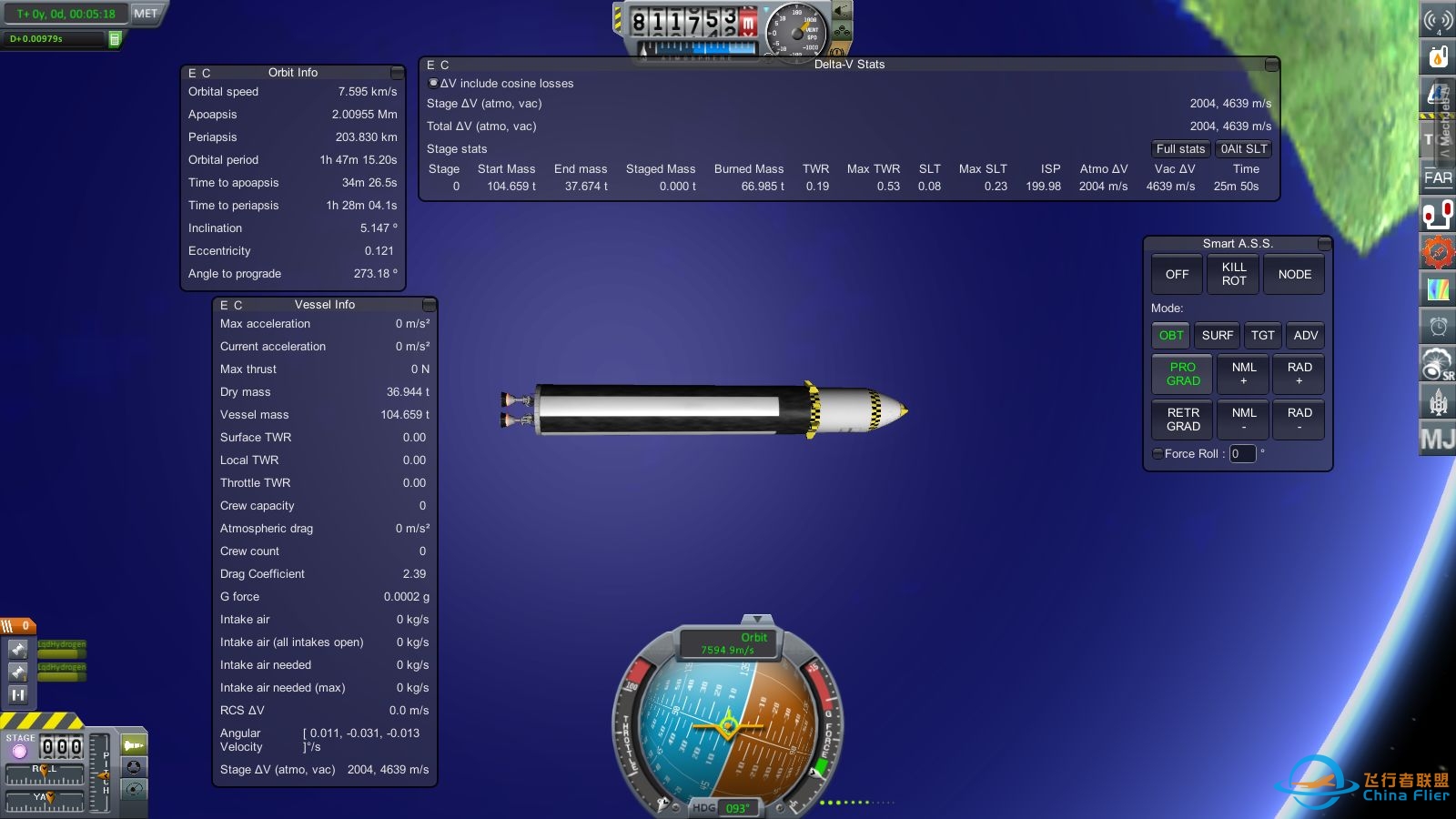1456x819 pixels.
Task: Switch to maneuver mode orbit icon
Action: 134,789
